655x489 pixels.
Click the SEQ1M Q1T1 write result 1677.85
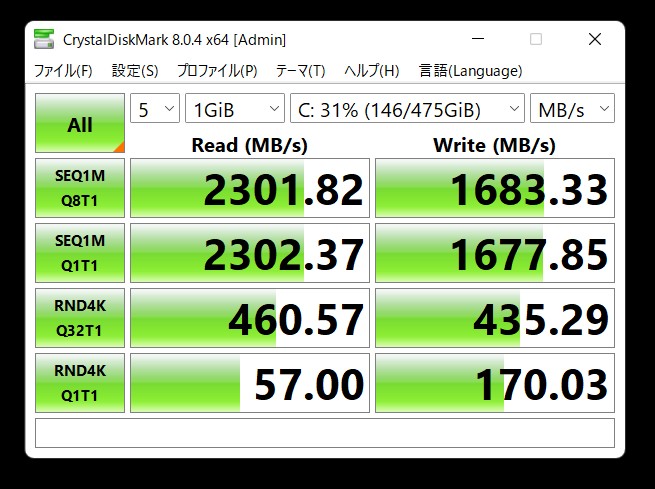point(495,253)
